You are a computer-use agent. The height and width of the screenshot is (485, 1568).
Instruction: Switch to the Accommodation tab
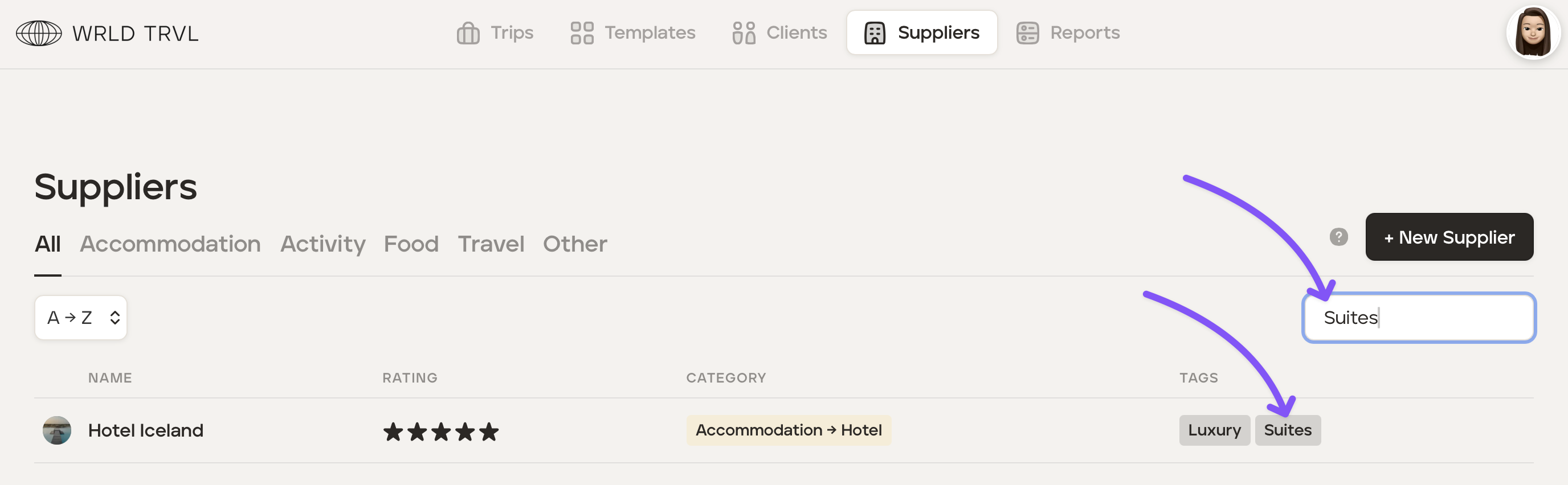(x=170, y=244)
